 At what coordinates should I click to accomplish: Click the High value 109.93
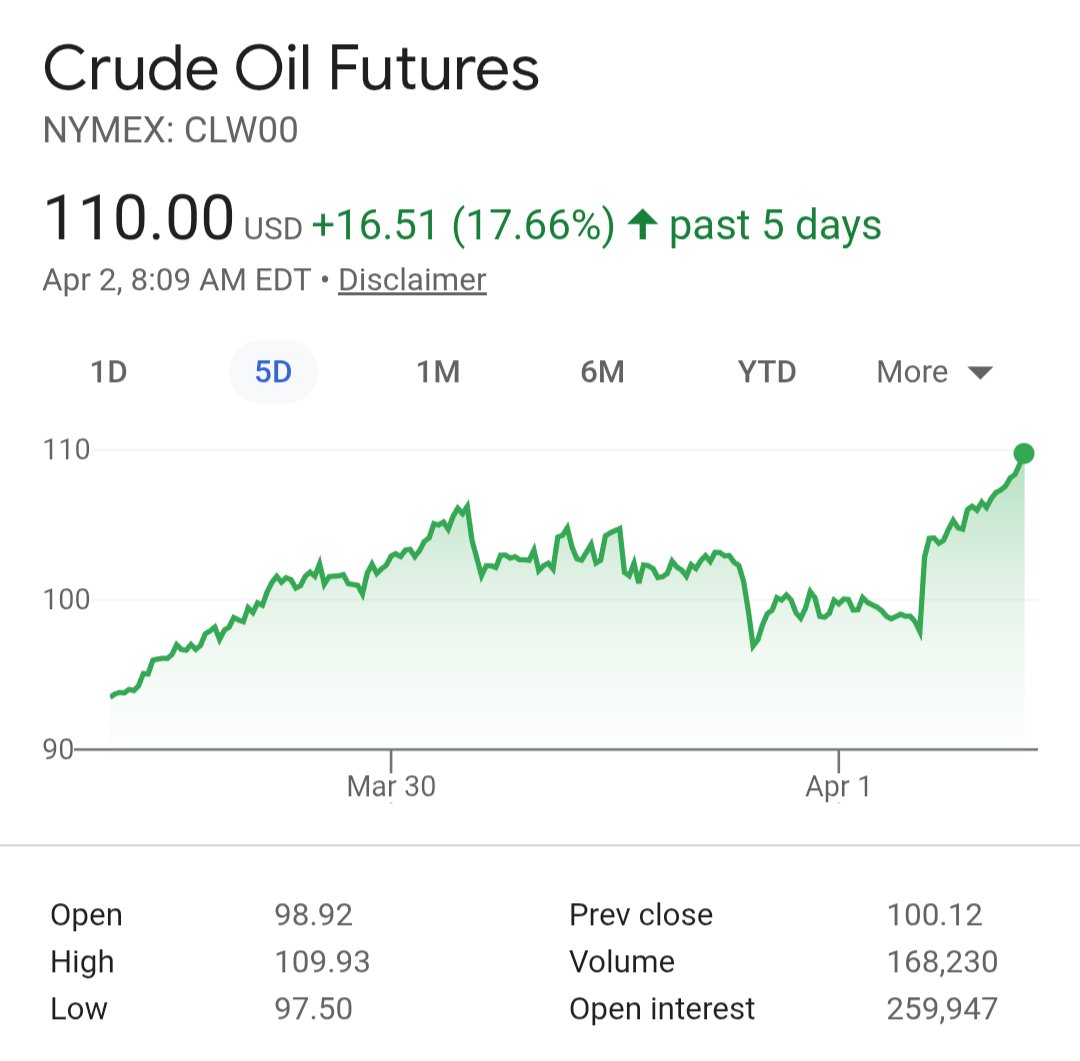(x=322, y=962)
